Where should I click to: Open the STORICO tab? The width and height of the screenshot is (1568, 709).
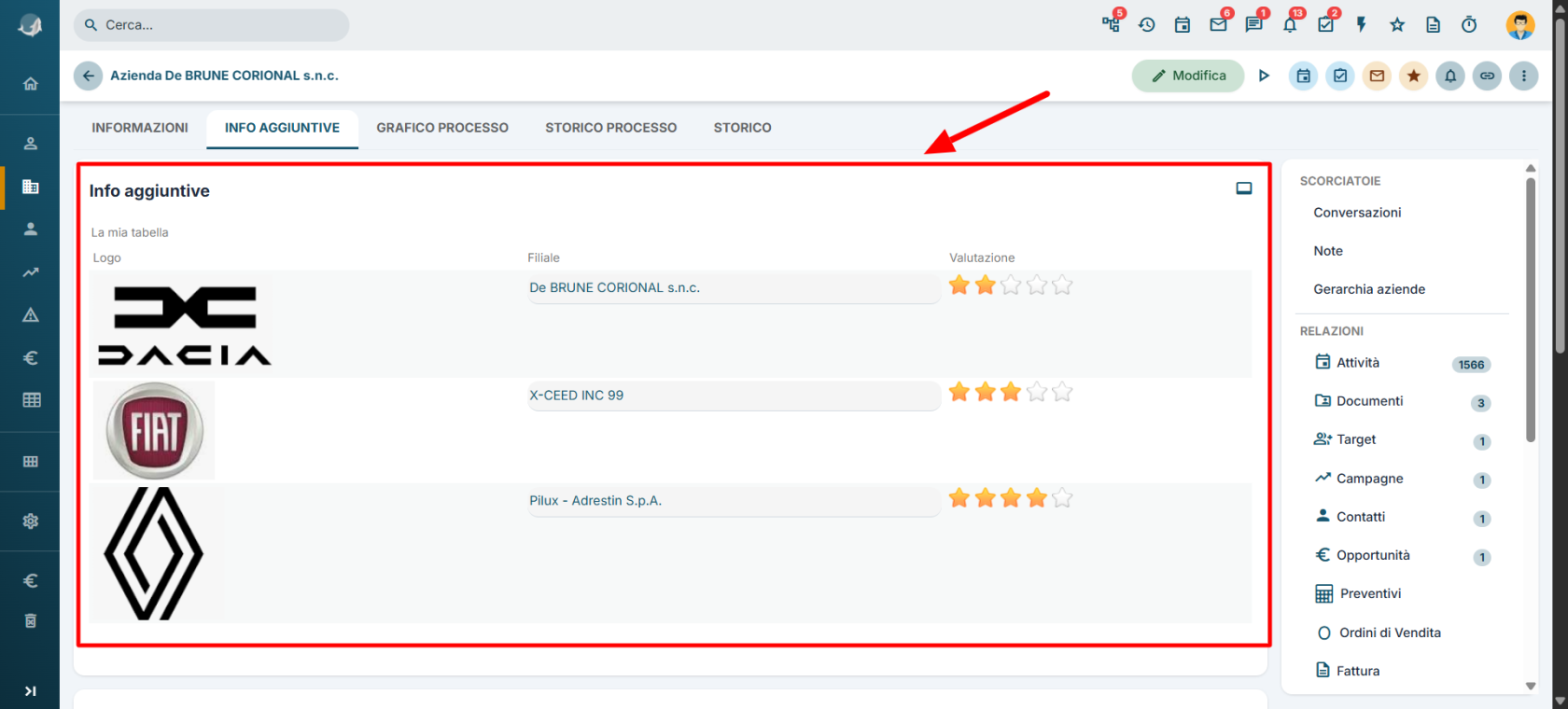(743, 128)
